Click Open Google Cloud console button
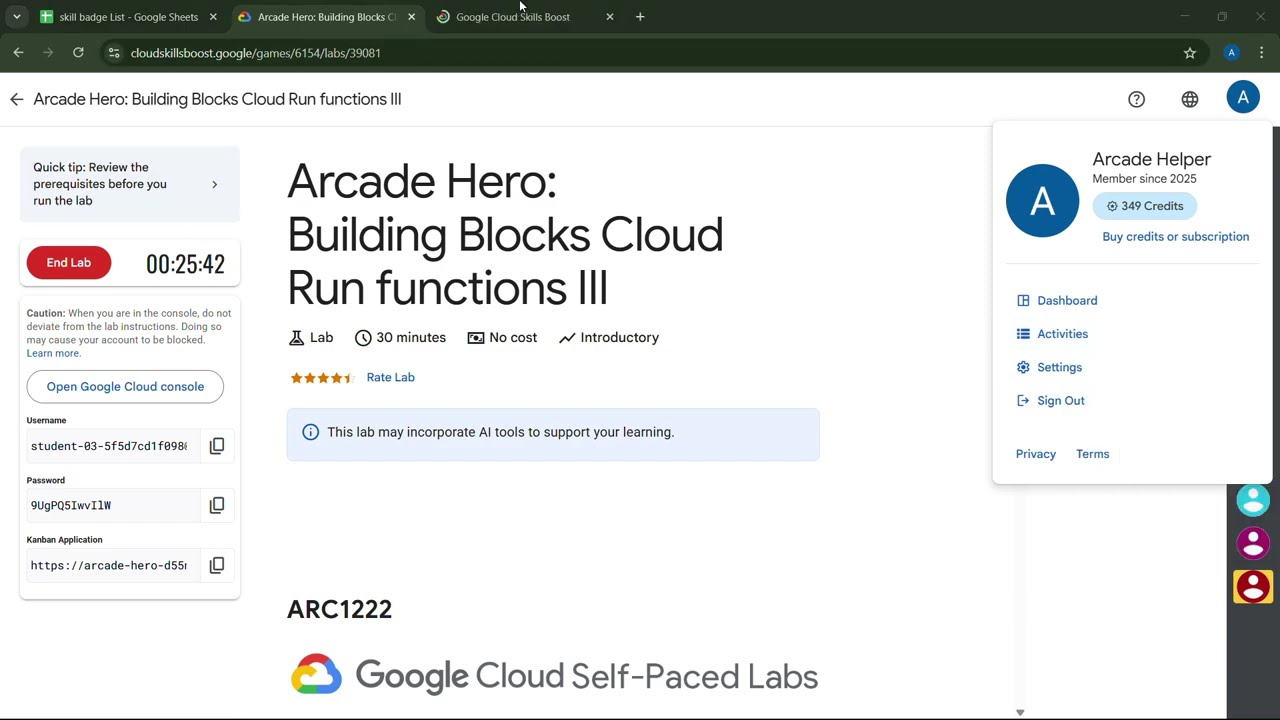Screen dimensions: 1280x720 point(125,387)
